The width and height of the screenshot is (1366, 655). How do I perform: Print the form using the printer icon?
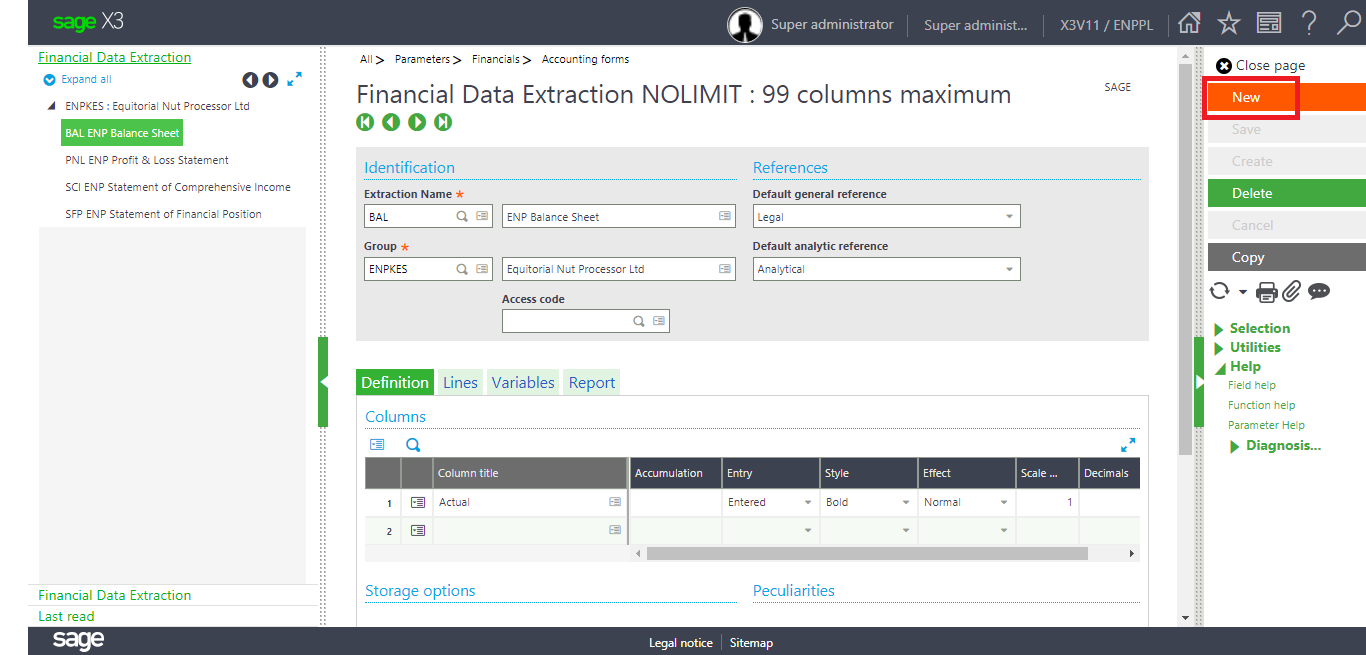coord(1266,291)
